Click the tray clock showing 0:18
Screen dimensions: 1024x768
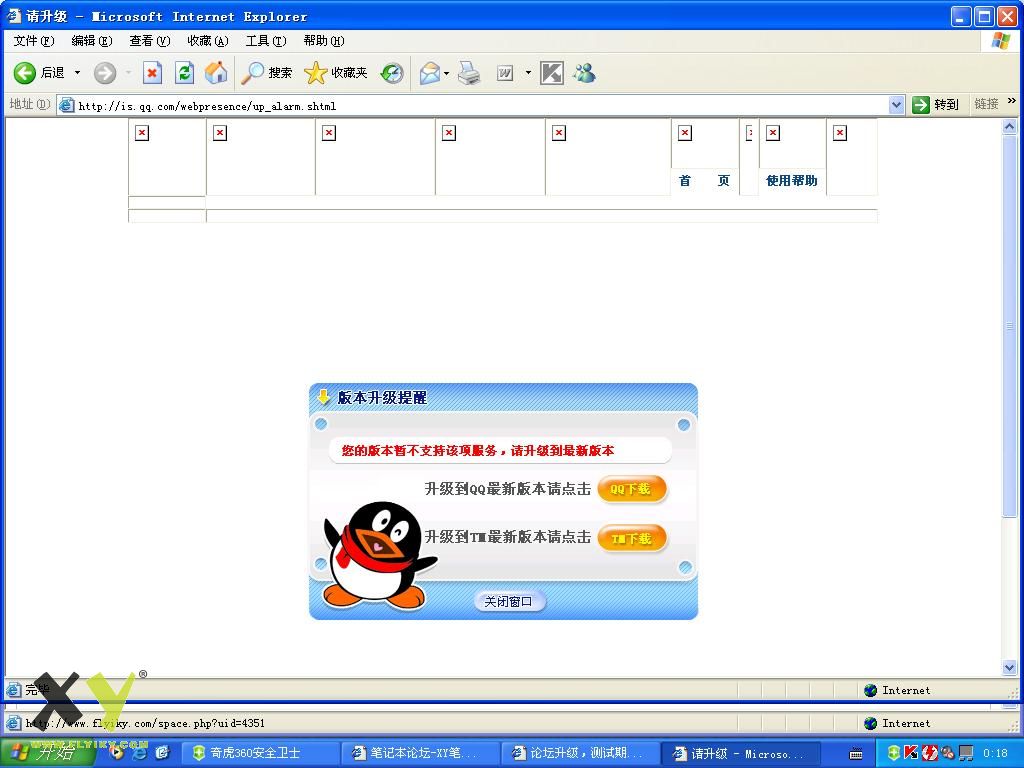click(x=995, y=754)
